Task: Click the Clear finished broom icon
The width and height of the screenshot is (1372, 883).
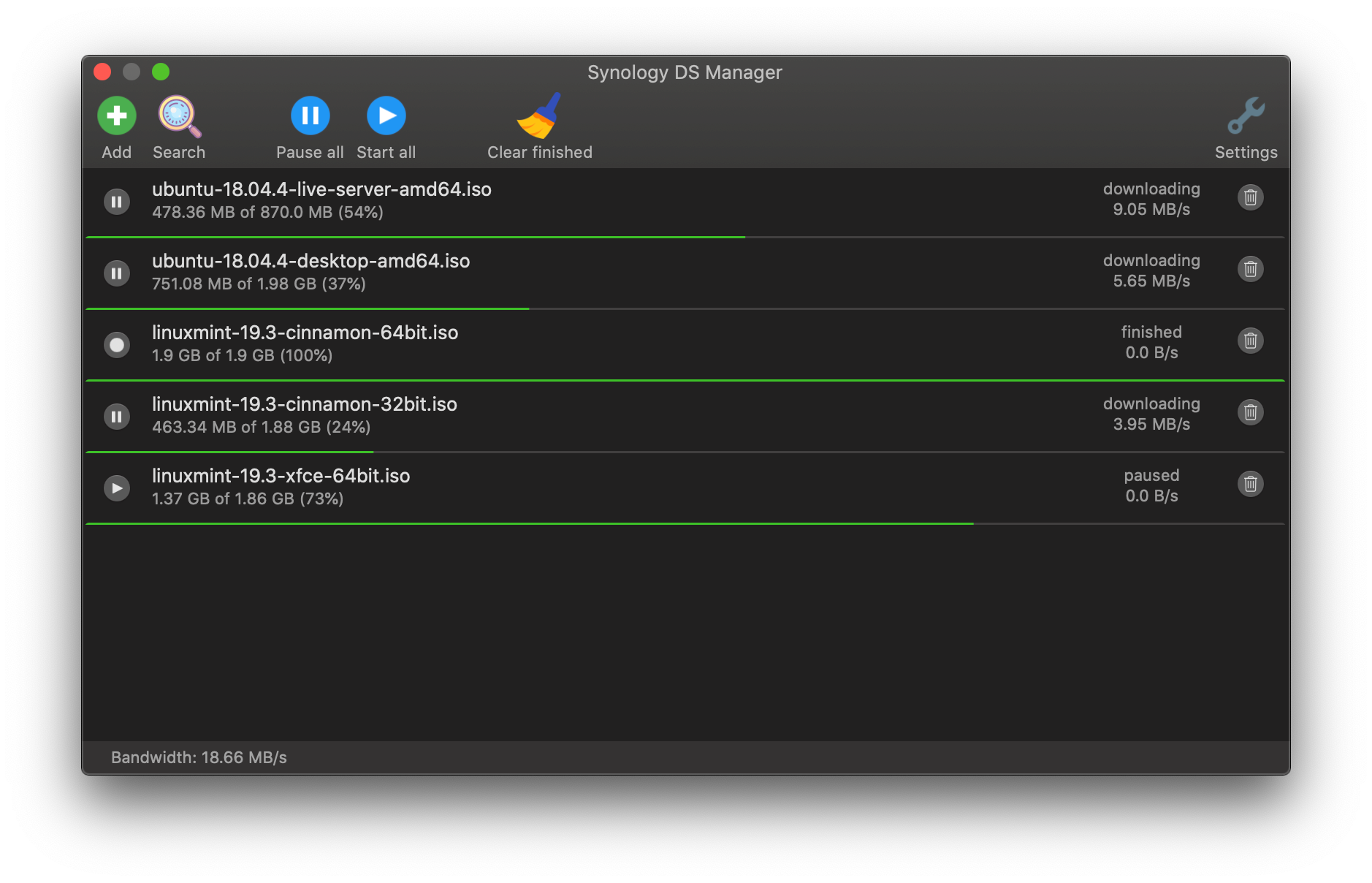Action: (x=540, y=115)
